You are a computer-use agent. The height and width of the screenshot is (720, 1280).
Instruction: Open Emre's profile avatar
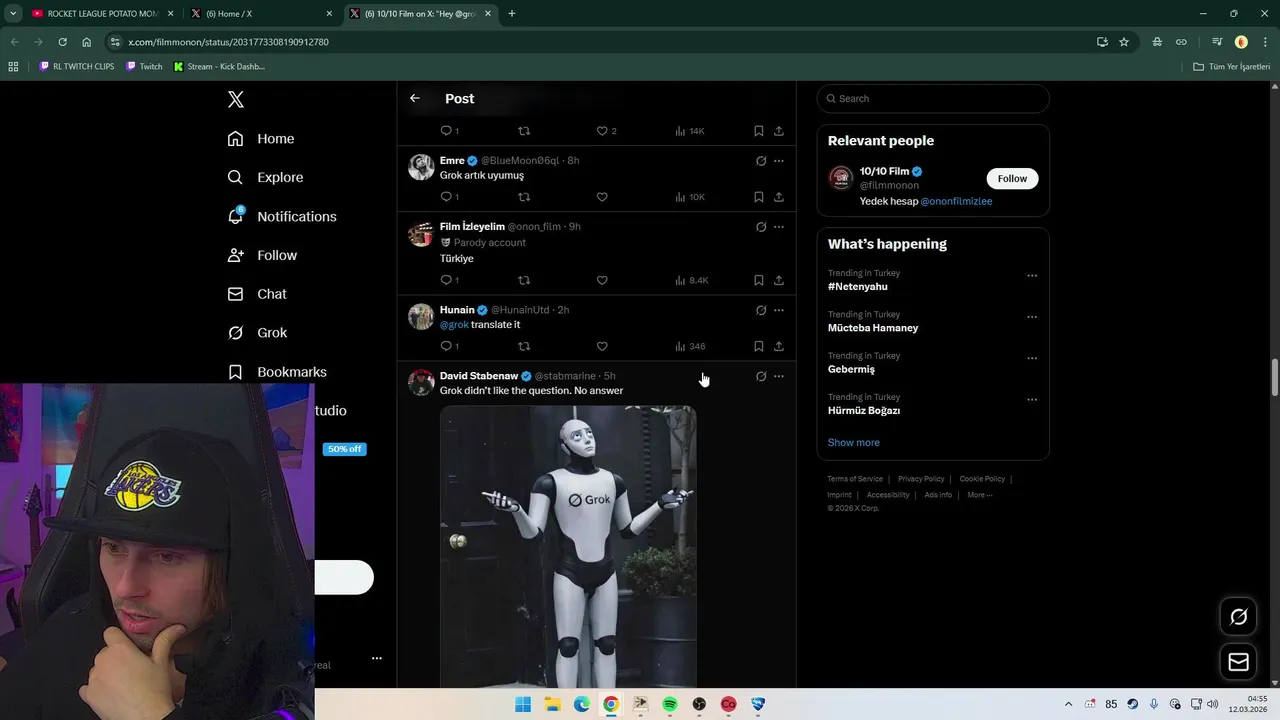421,167
